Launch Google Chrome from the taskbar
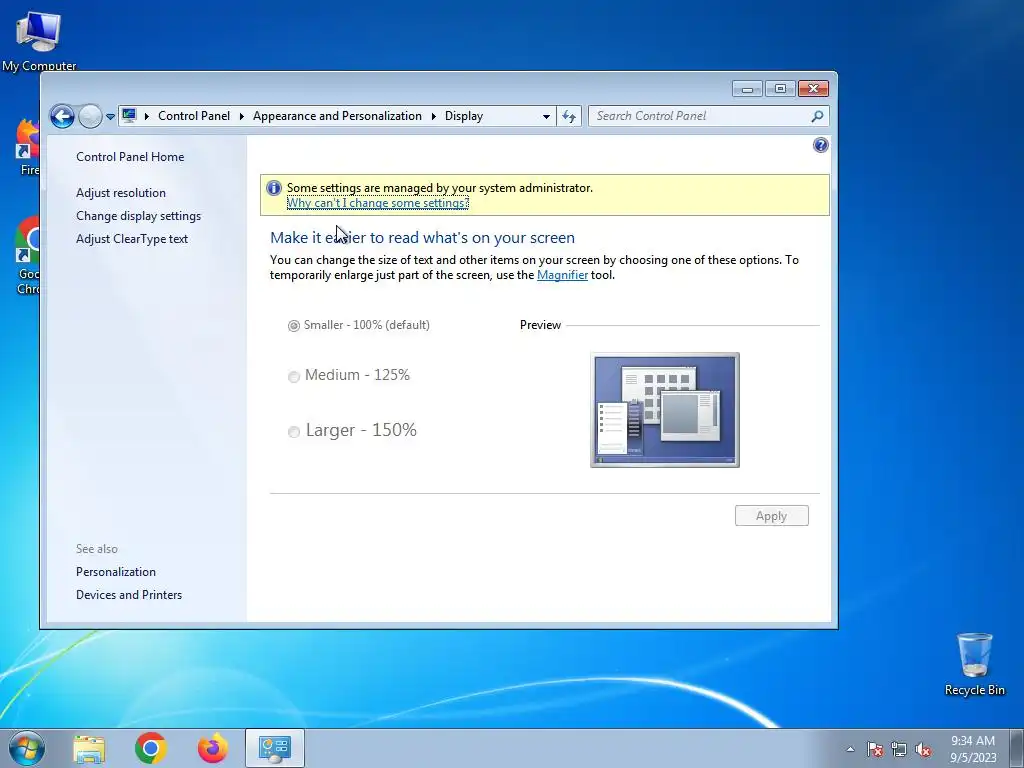 tap(151, 748)
